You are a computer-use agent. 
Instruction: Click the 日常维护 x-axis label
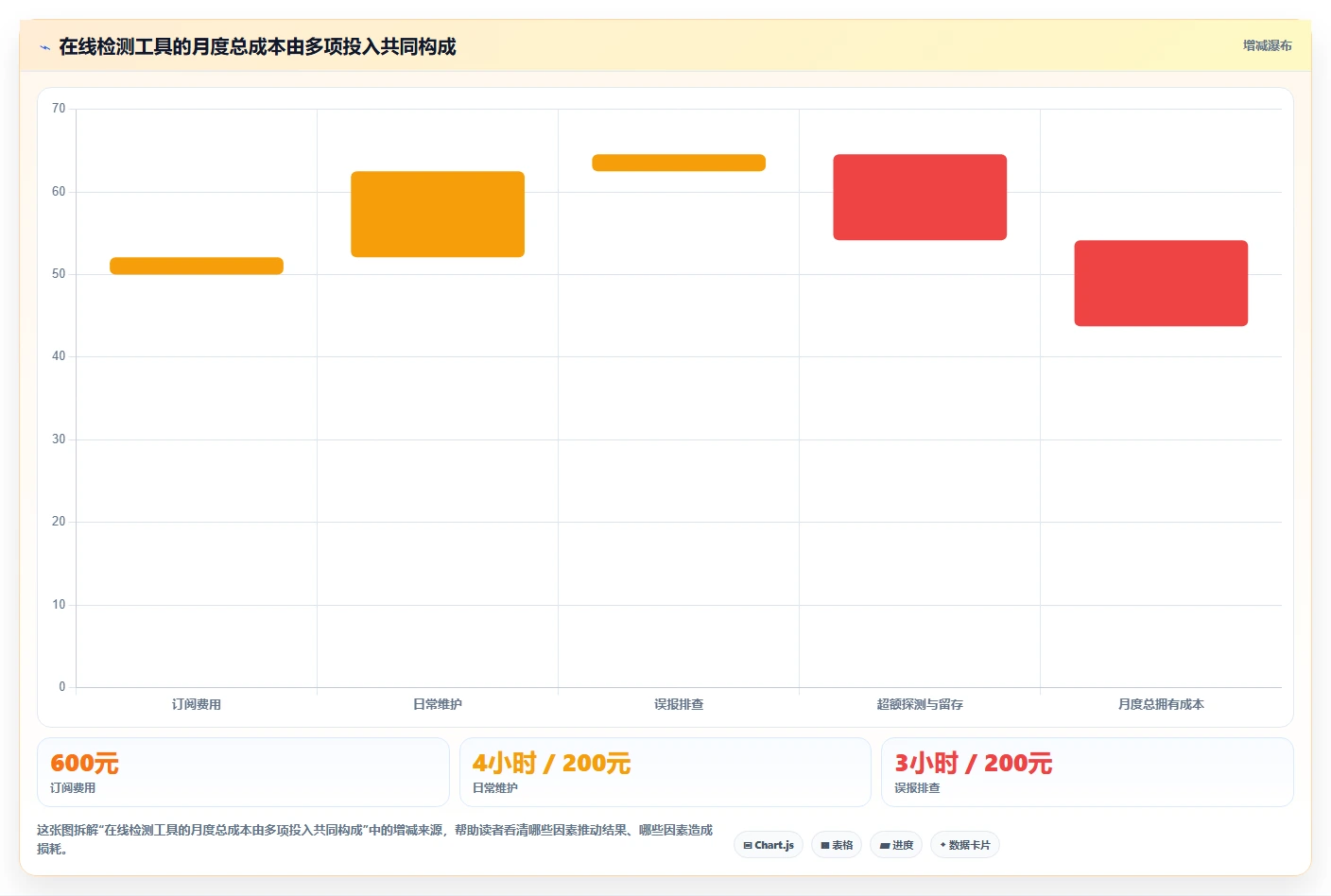tap(438, 704)
